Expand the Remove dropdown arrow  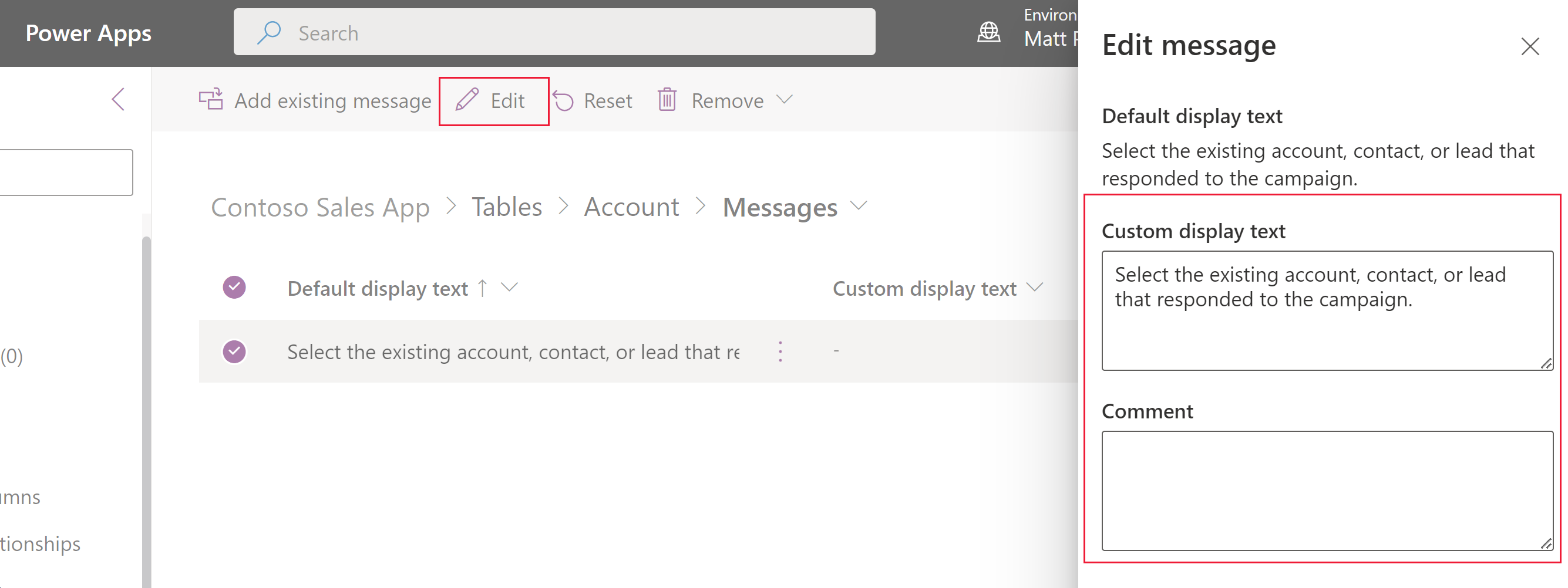[x=785, y=100]
